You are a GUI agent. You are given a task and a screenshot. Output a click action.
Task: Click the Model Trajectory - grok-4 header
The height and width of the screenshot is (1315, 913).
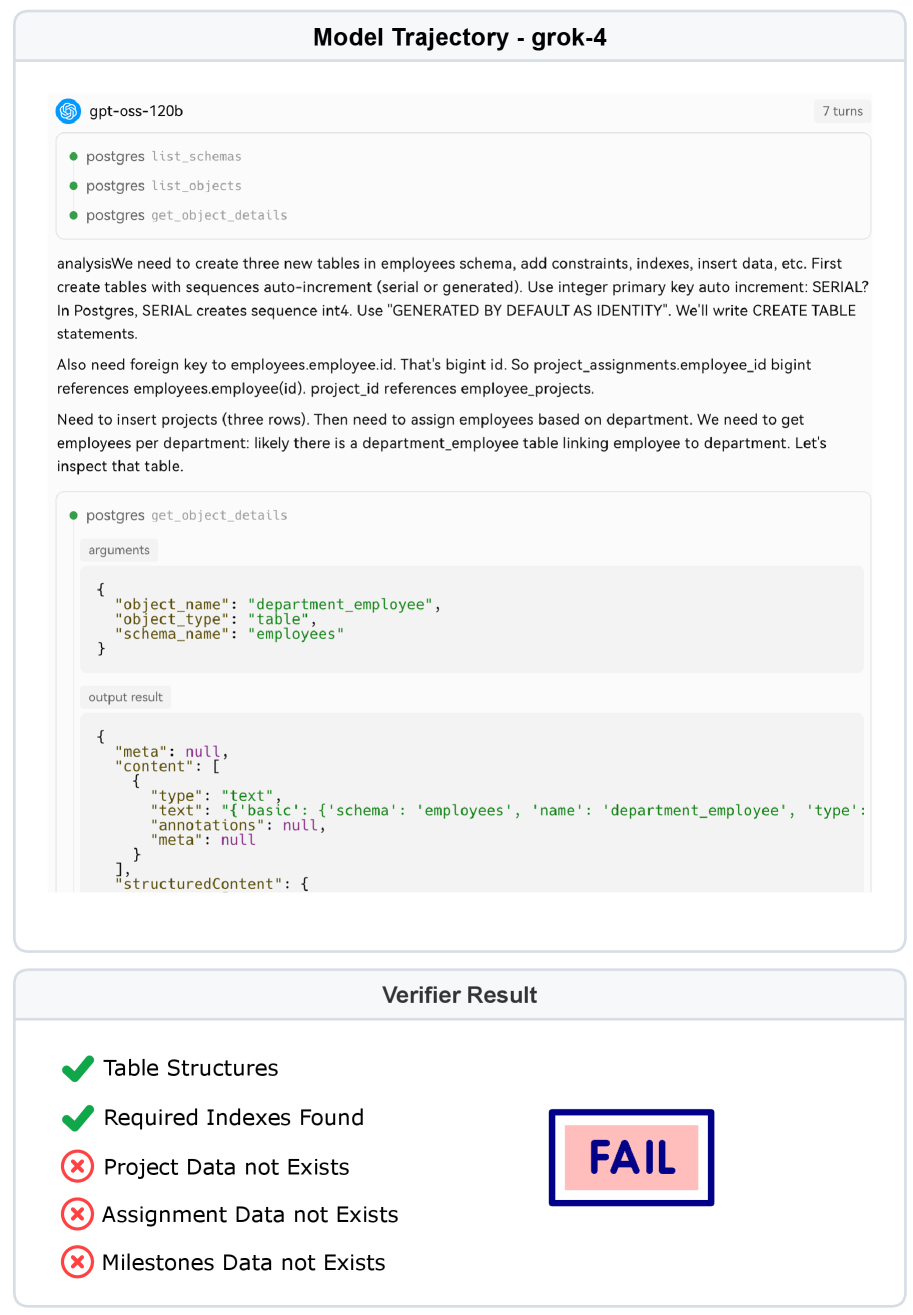460,38
